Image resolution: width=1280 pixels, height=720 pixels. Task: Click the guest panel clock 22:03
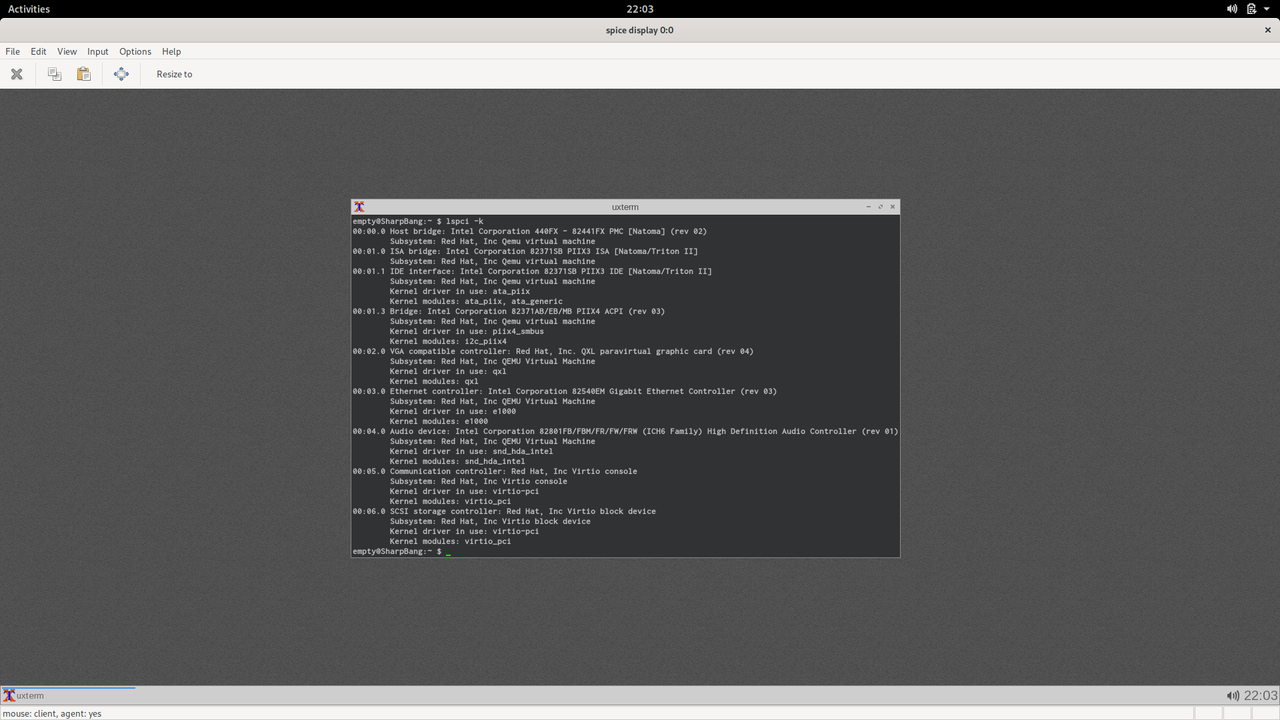(x=1260, y=695)
